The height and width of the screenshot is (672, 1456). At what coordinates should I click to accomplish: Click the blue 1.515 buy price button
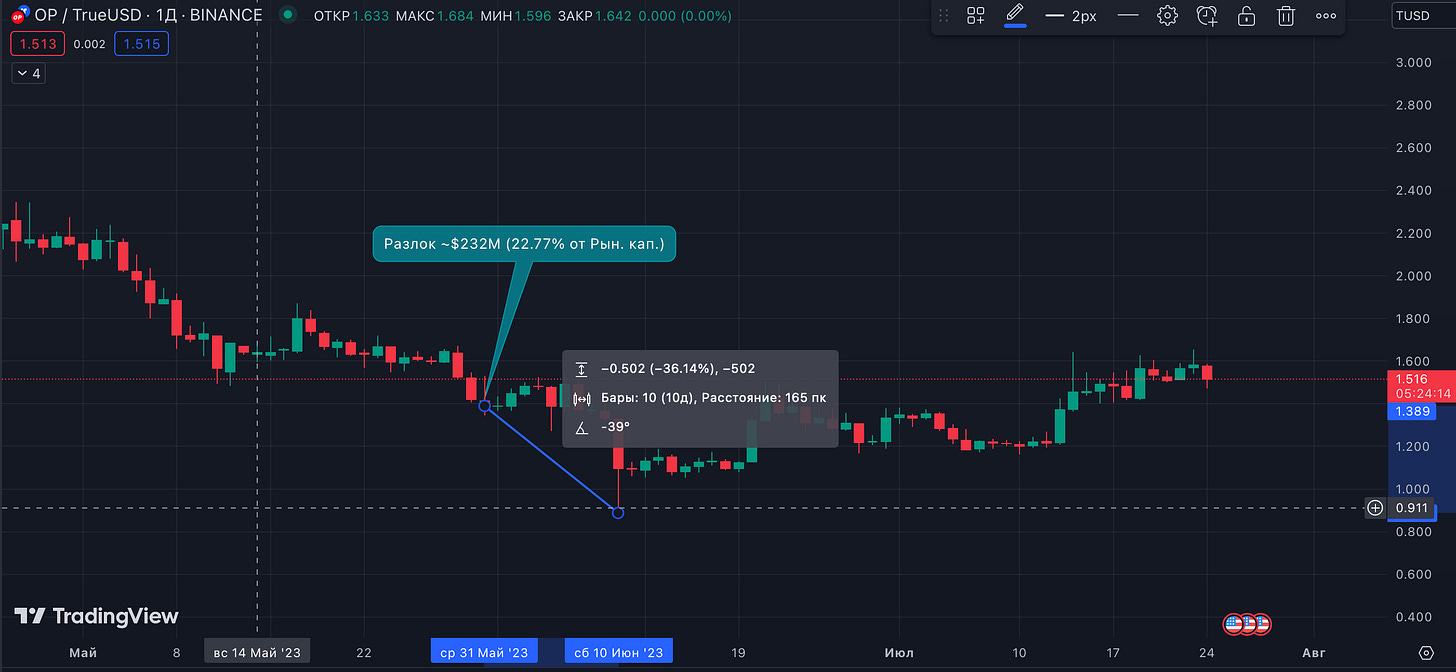(x=140, y=44)
